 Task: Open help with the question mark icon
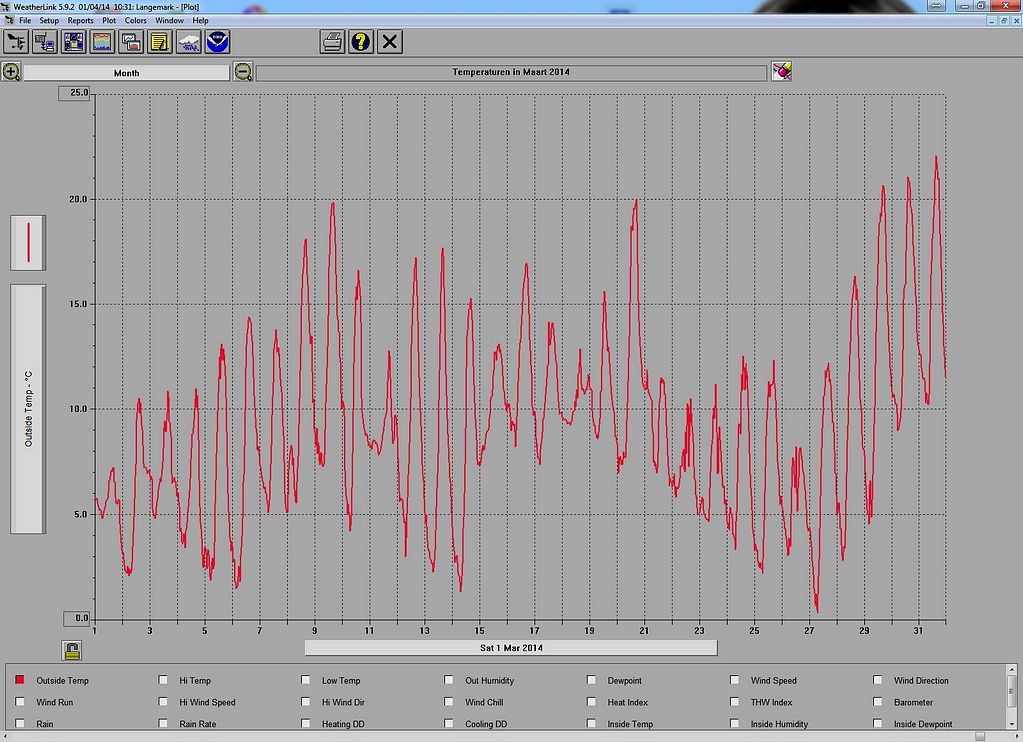(361, 42)
